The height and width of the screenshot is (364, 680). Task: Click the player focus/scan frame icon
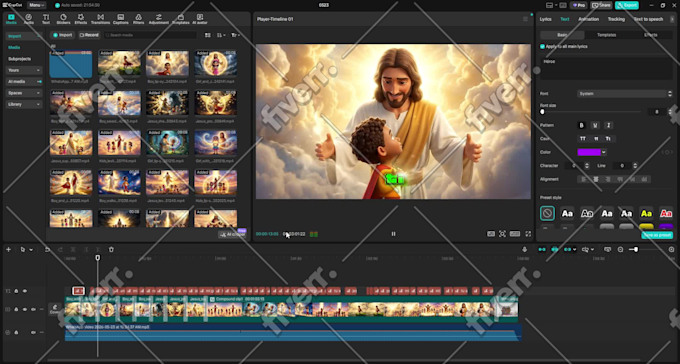coord(502,234)
